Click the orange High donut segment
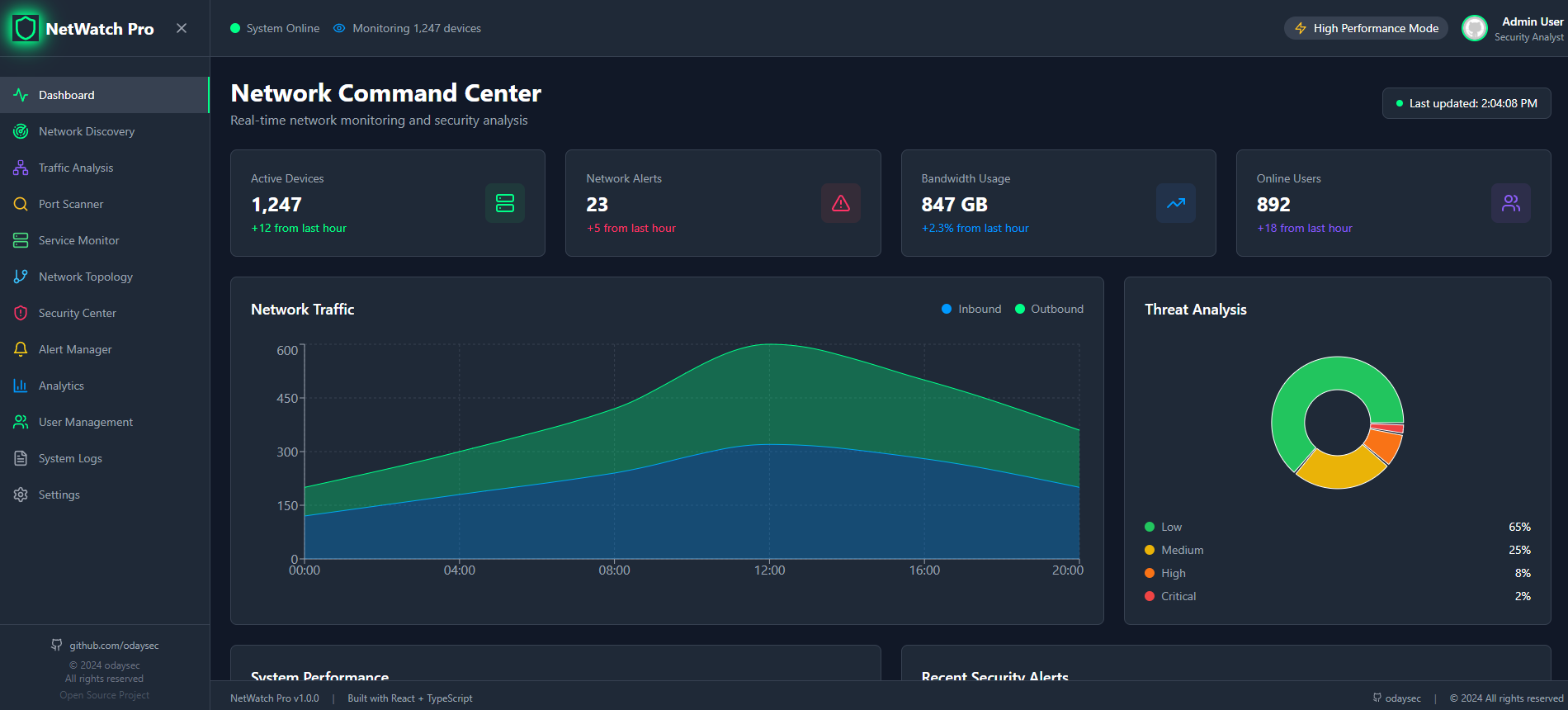This screenshot has height=710, width=1568. click(x=1386, y=445)
